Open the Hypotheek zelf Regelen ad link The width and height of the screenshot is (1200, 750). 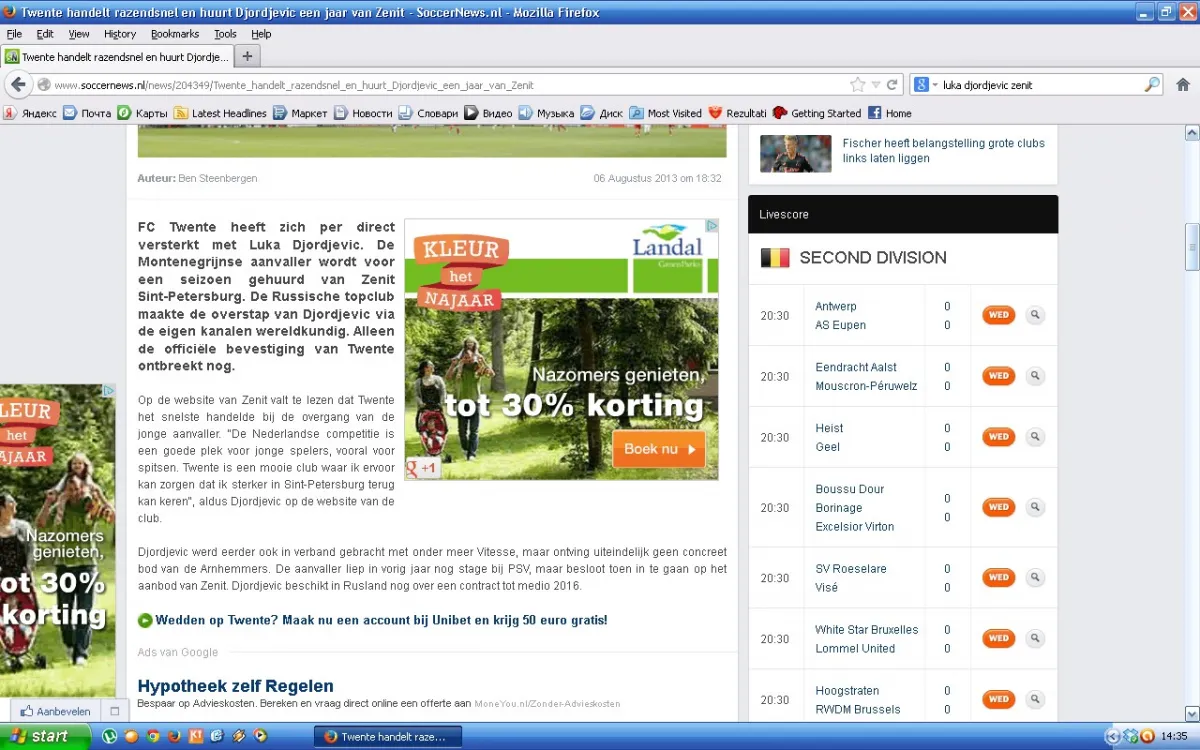pyautogui.click(x=236, y=686)
